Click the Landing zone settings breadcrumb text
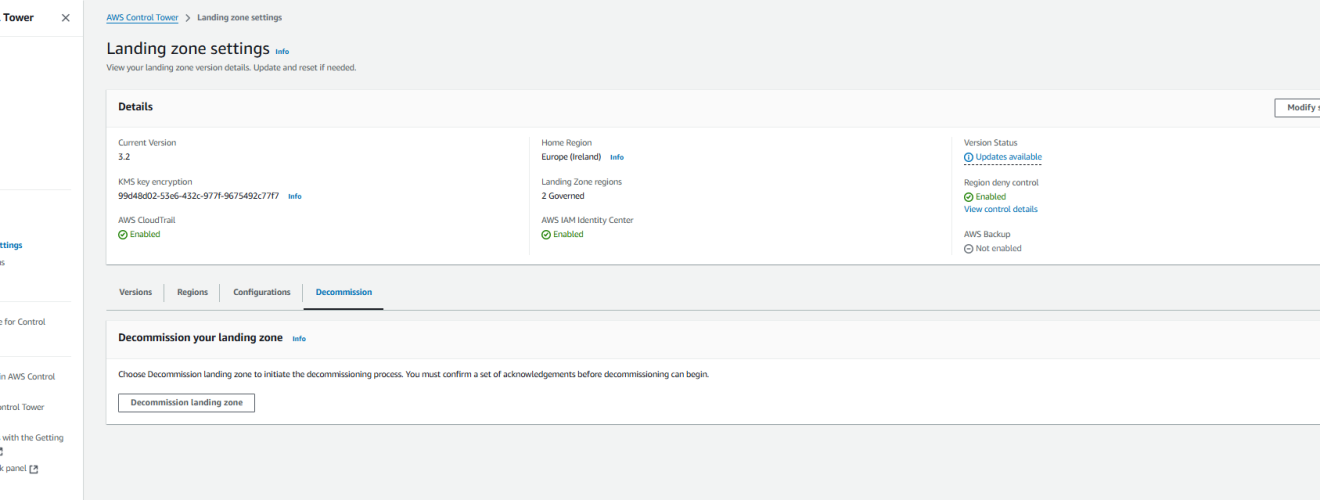1320x500 pixels. (239, 18)
